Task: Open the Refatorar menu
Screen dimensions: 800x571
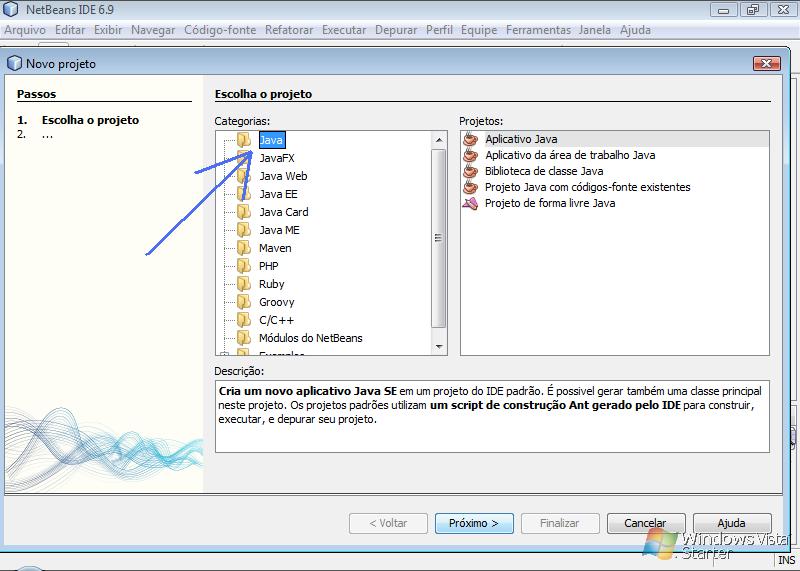Action: click(289, 30)
